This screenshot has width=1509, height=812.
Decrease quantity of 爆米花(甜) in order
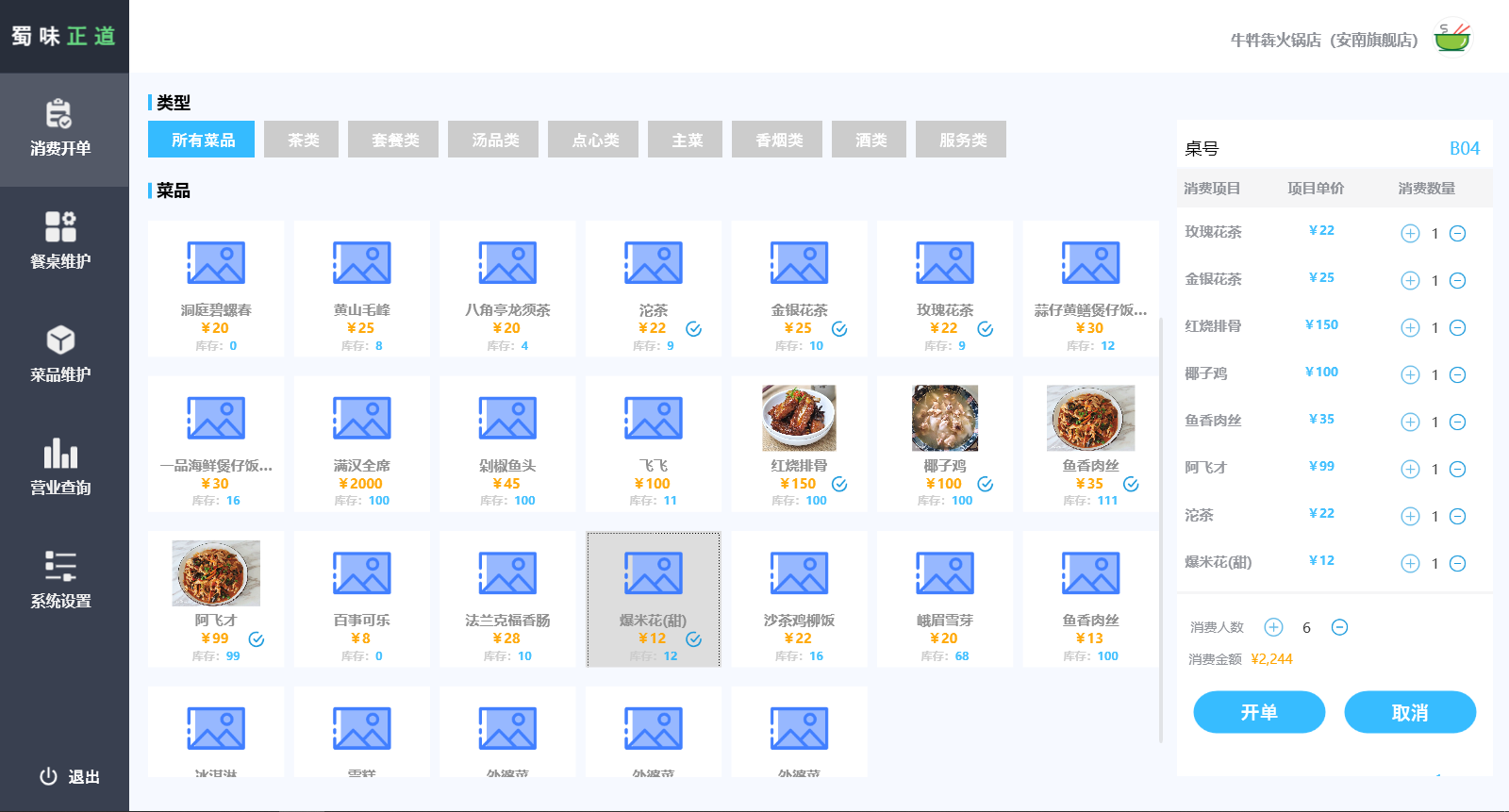pos(1457,563)
